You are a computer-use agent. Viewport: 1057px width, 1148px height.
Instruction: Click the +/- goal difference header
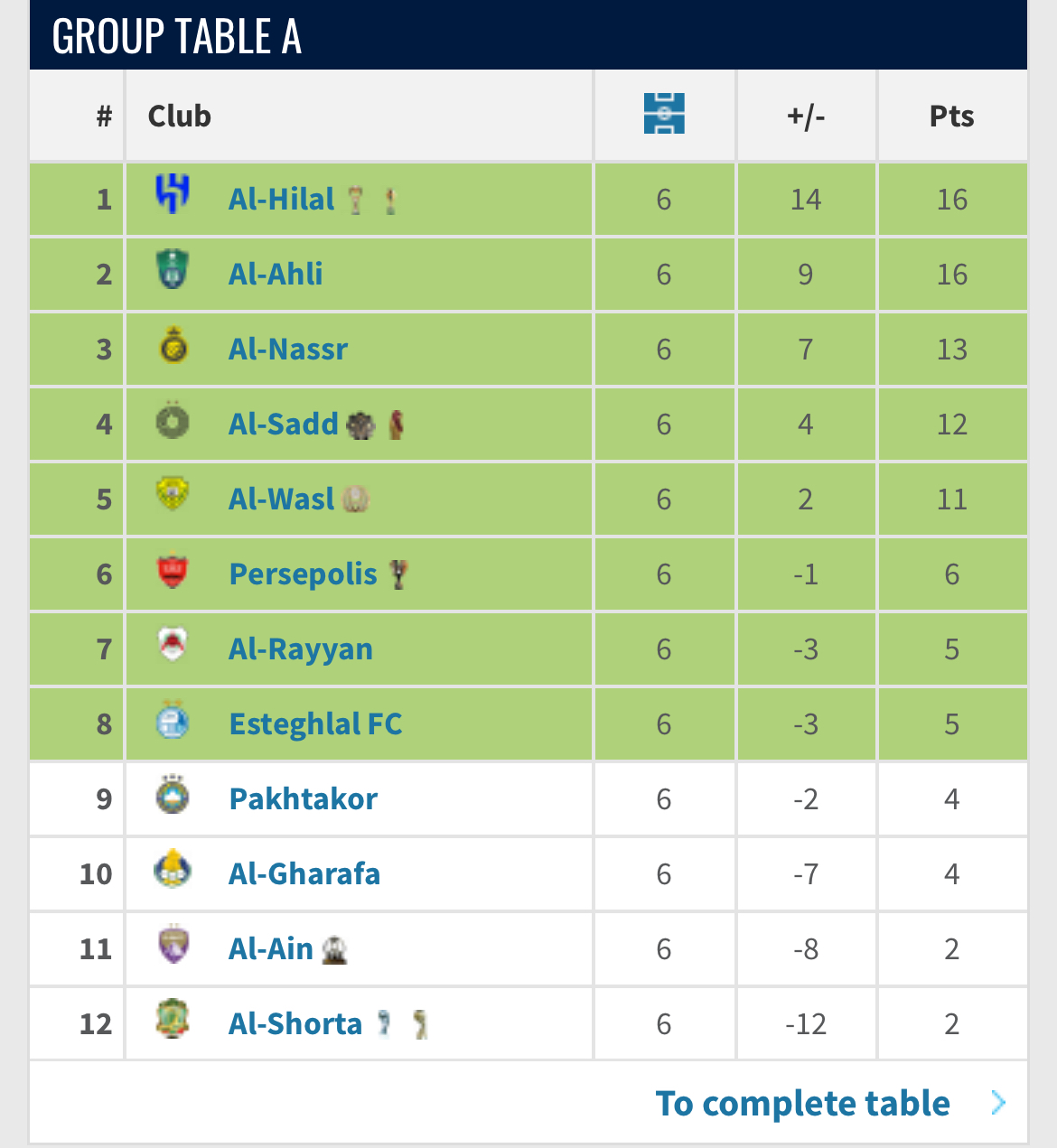click(x=806, y=116)
